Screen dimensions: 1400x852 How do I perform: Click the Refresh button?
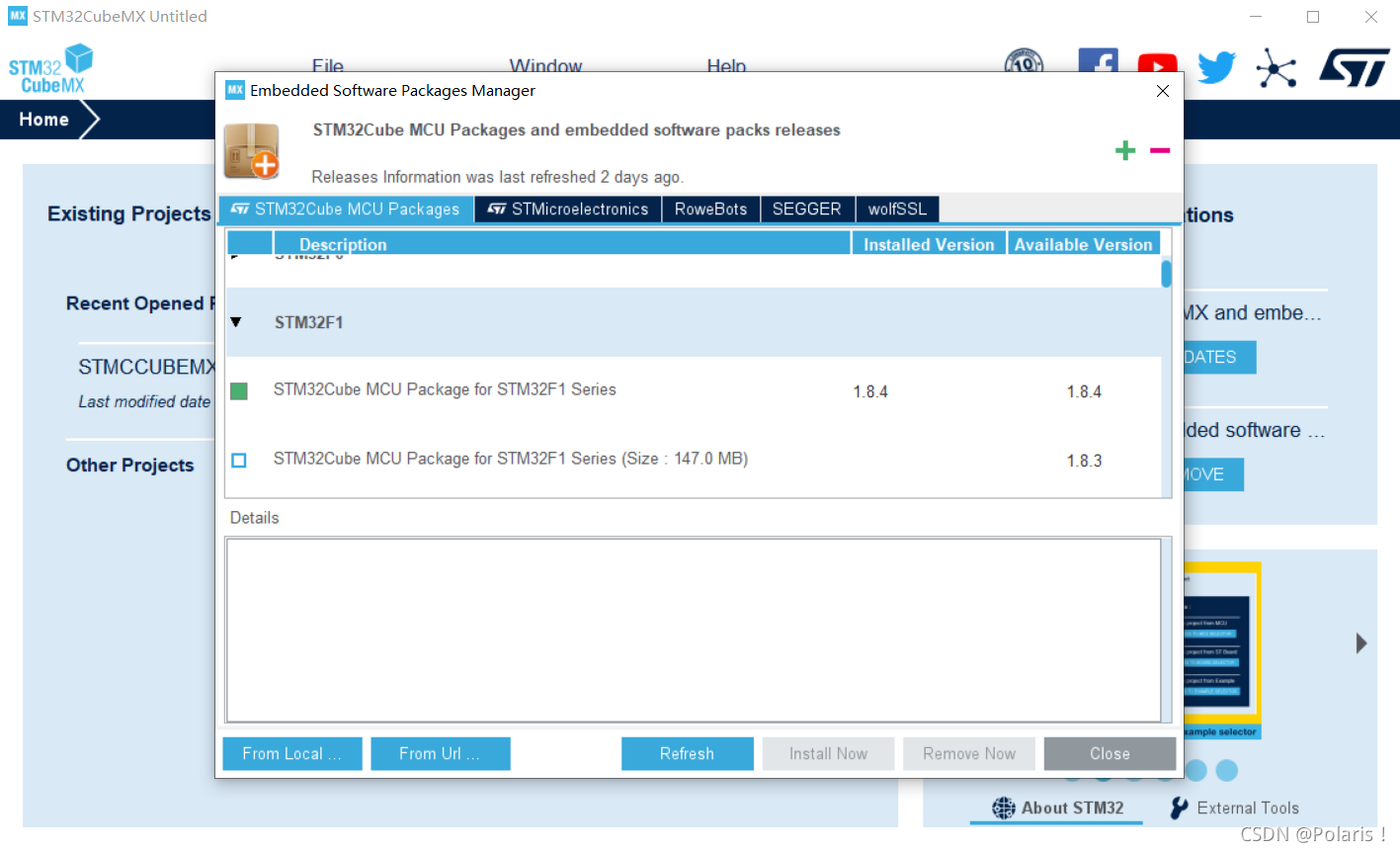point(688,753)
